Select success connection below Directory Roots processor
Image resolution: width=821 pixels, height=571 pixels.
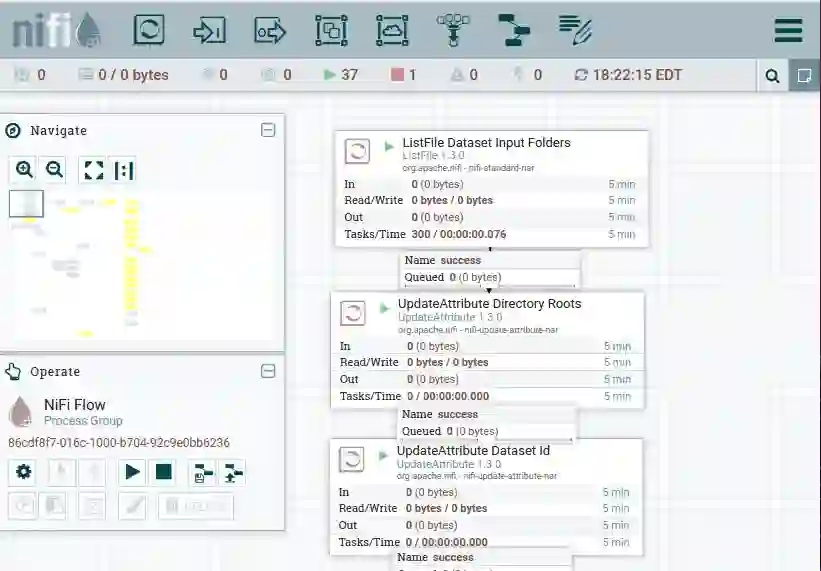coord(488,423)
